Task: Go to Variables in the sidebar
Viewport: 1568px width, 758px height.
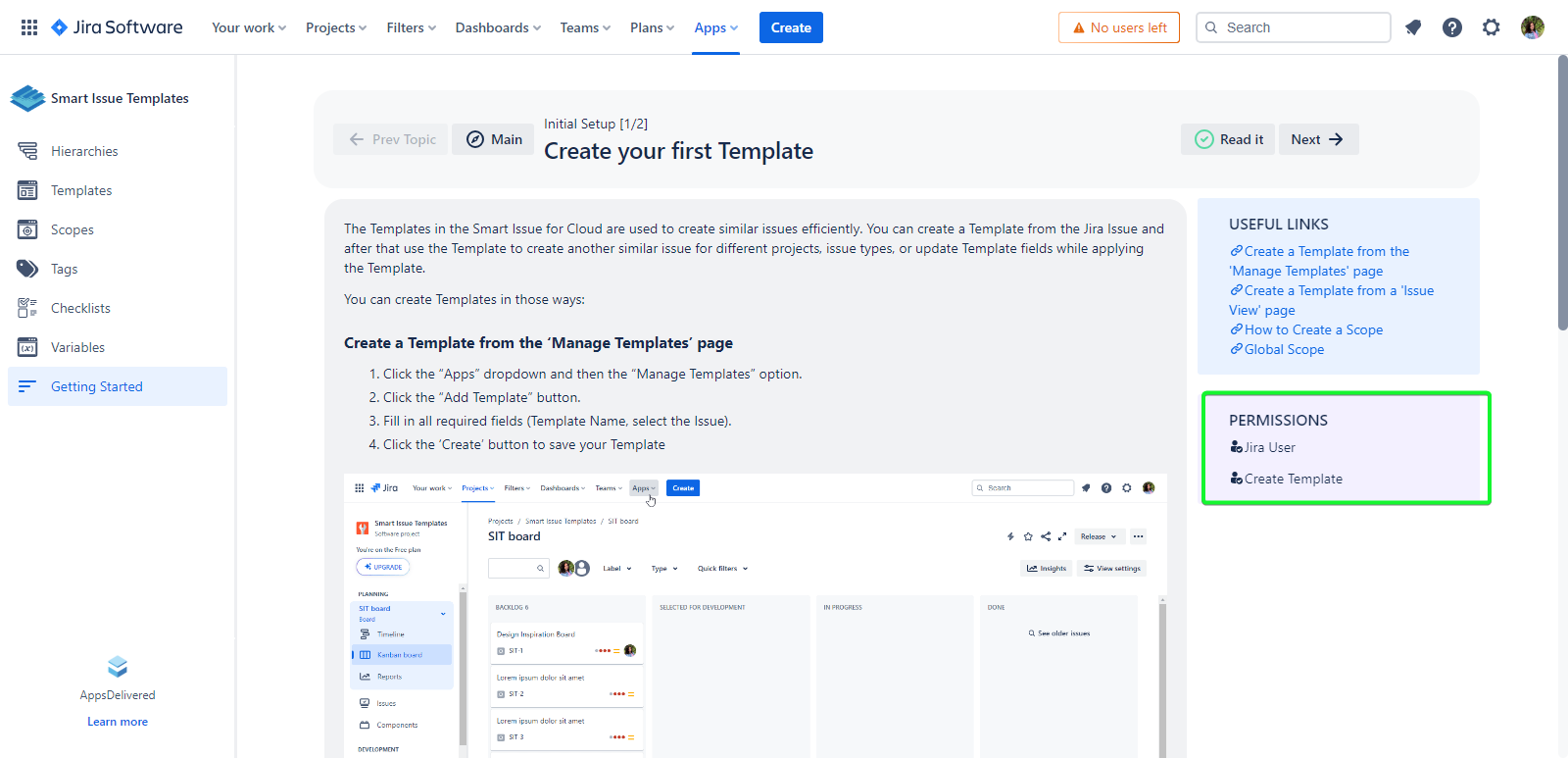Action: [77, 347]
